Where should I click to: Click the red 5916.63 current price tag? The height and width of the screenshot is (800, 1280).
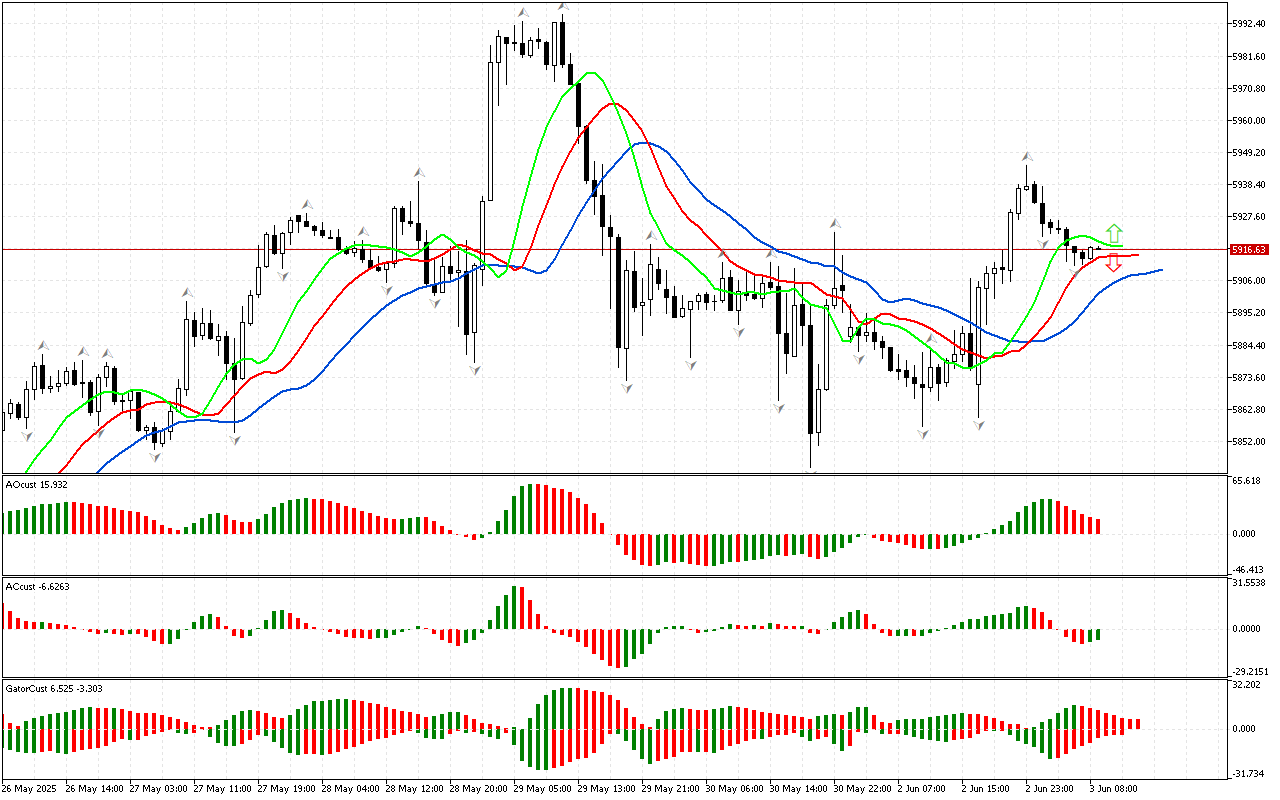point(1250,249)
